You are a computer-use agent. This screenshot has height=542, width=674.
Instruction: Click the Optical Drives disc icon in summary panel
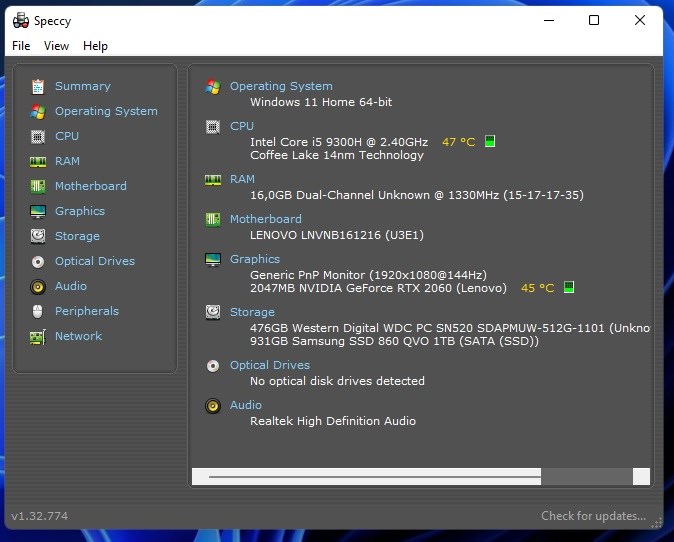click(x=213, y=366)
